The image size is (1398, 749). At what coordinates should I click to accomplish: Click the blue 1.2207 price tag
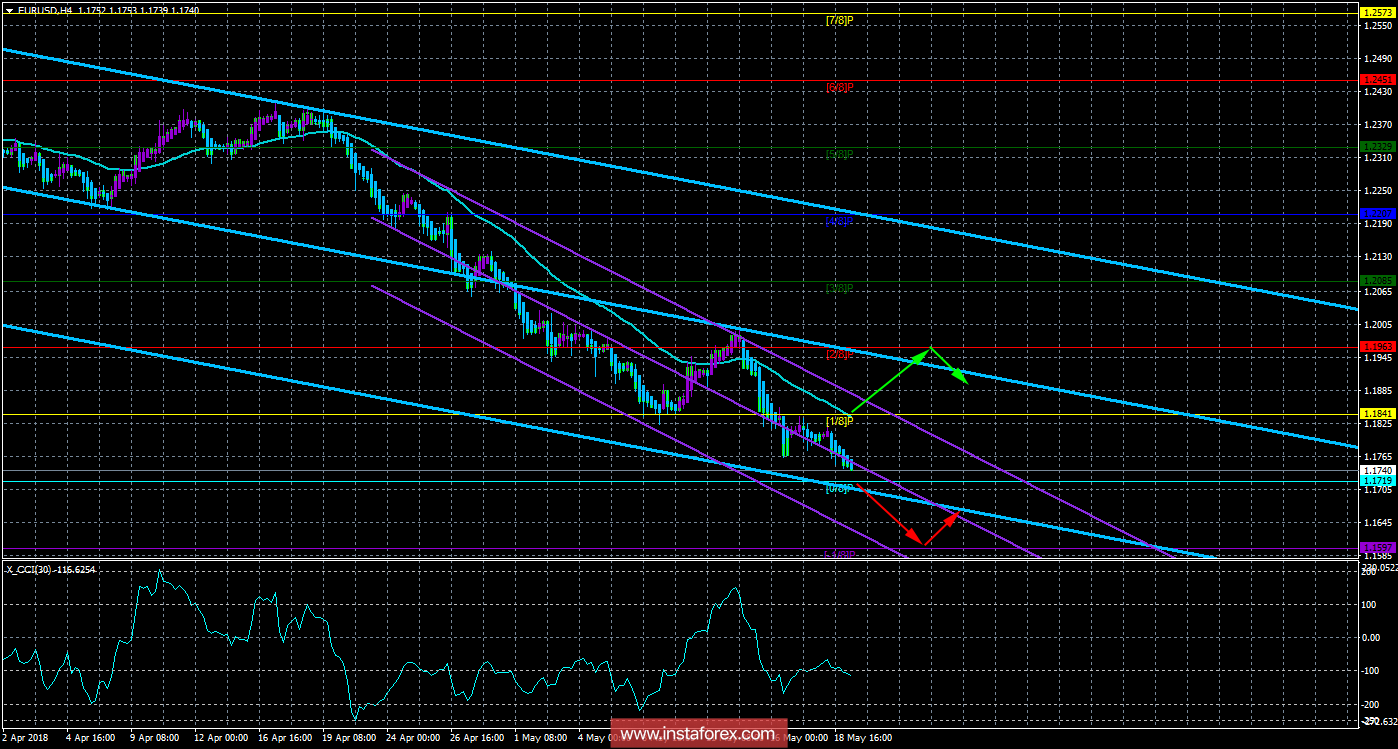[x=1377, y=214]
